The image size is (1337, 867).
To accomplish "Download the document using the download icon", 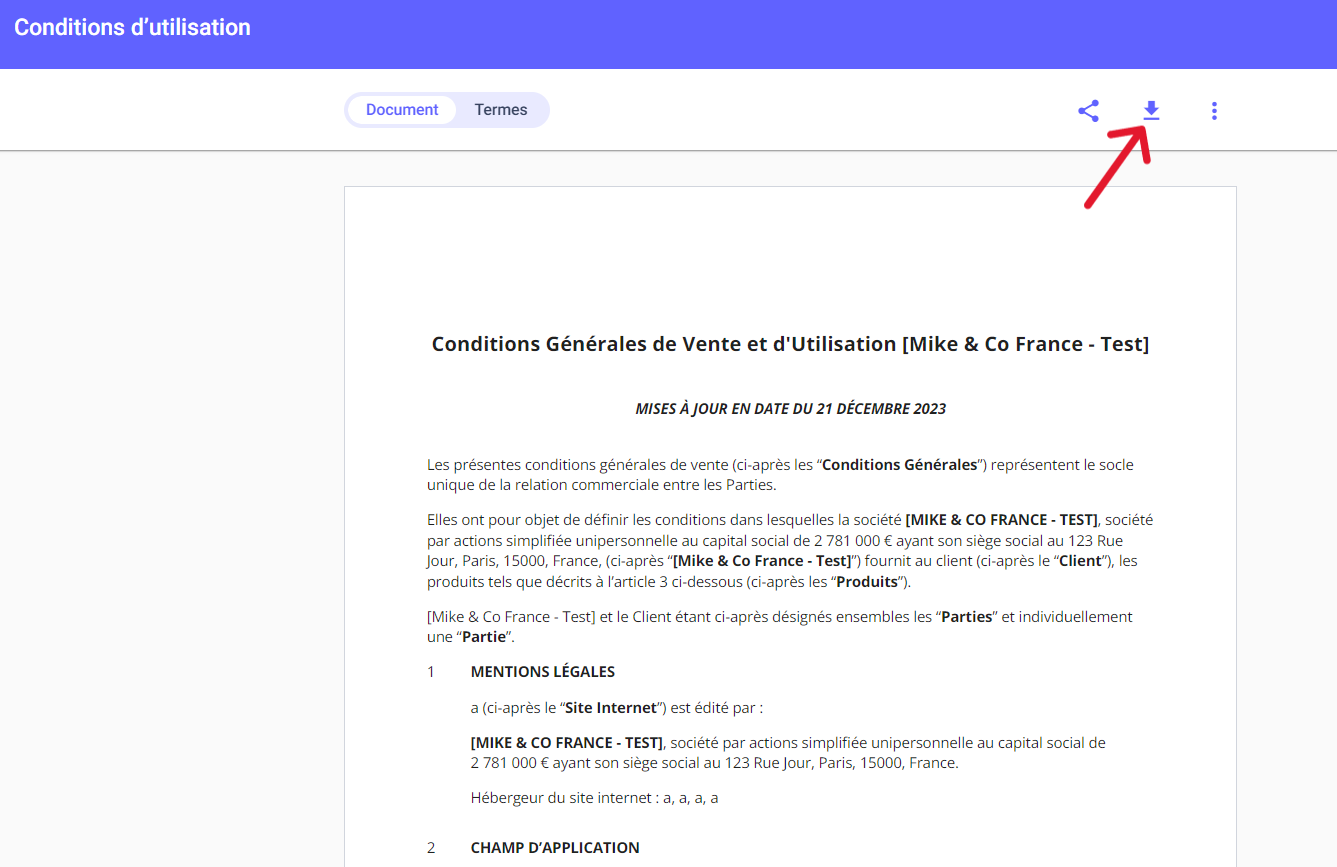I will coord(1151,111).
